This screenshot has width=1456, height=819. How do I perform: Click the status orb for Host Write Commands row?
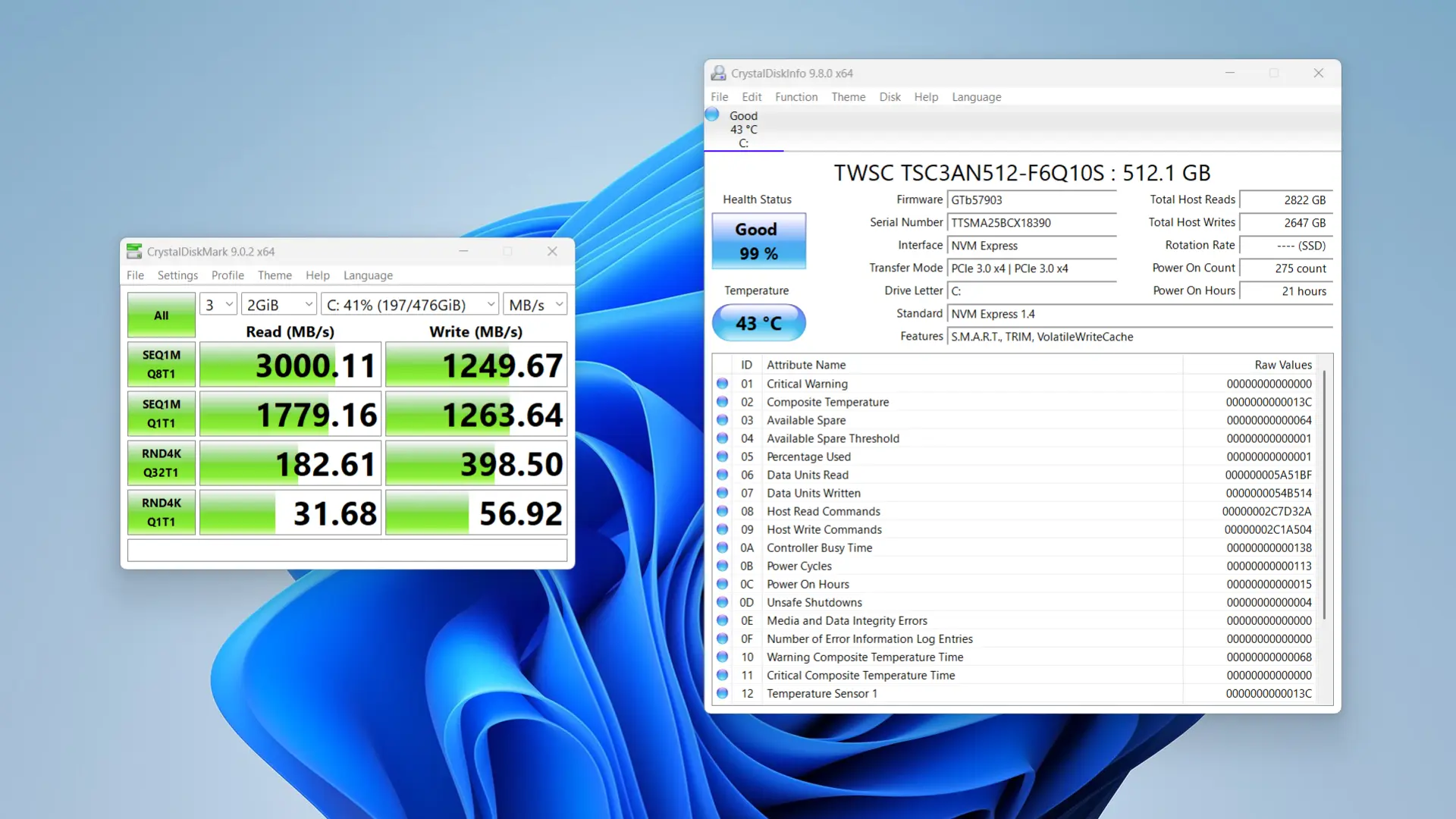(723, 529)
